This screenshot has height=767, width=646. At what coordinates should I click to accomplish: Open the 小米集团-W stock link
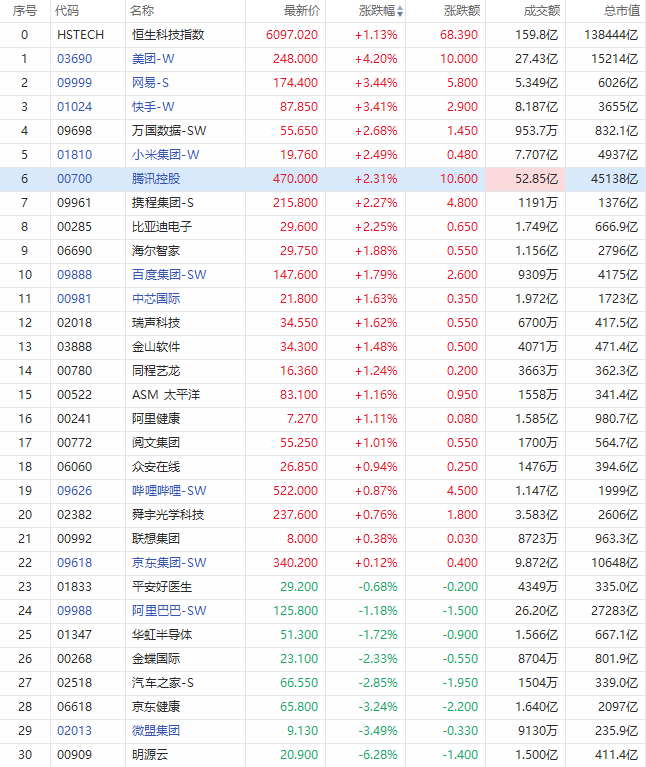(x=165, y=155)
